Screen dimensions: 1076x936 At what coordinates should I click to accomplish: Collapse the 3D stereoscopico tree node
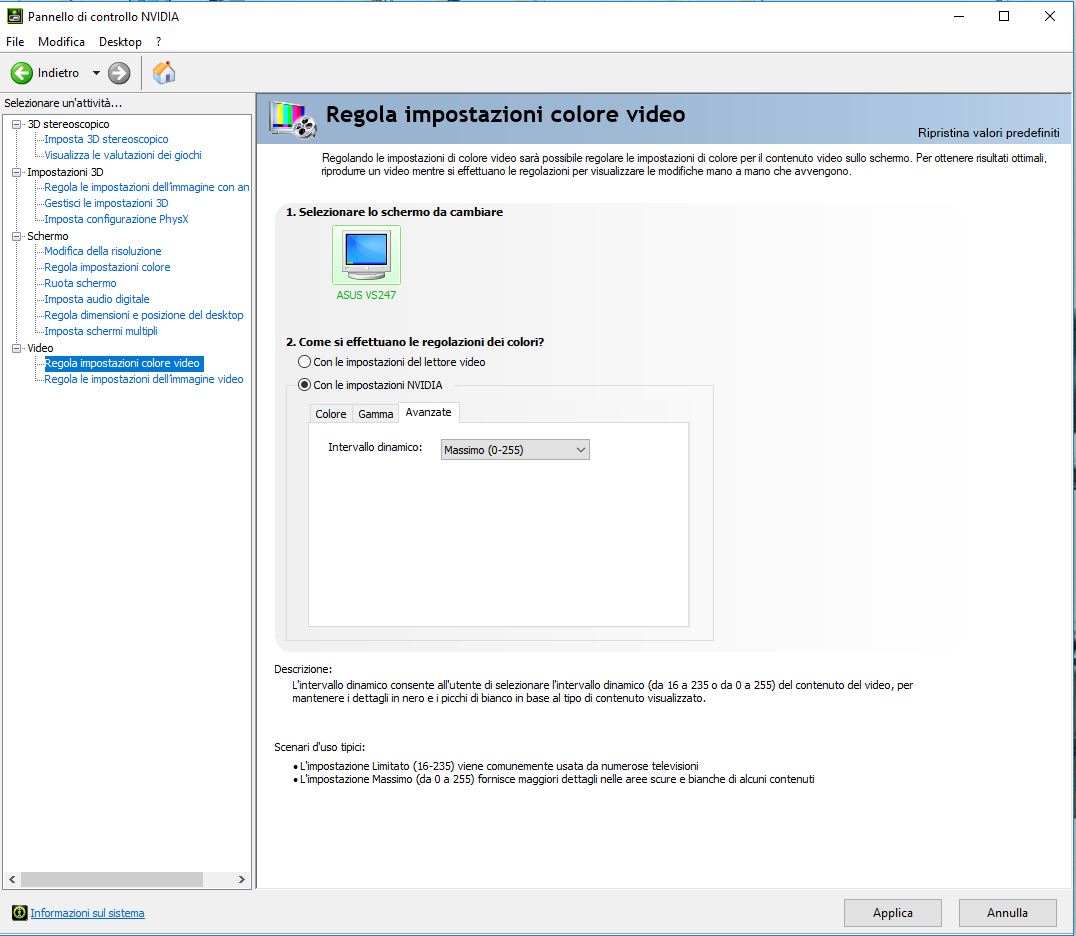pos(16,124)
